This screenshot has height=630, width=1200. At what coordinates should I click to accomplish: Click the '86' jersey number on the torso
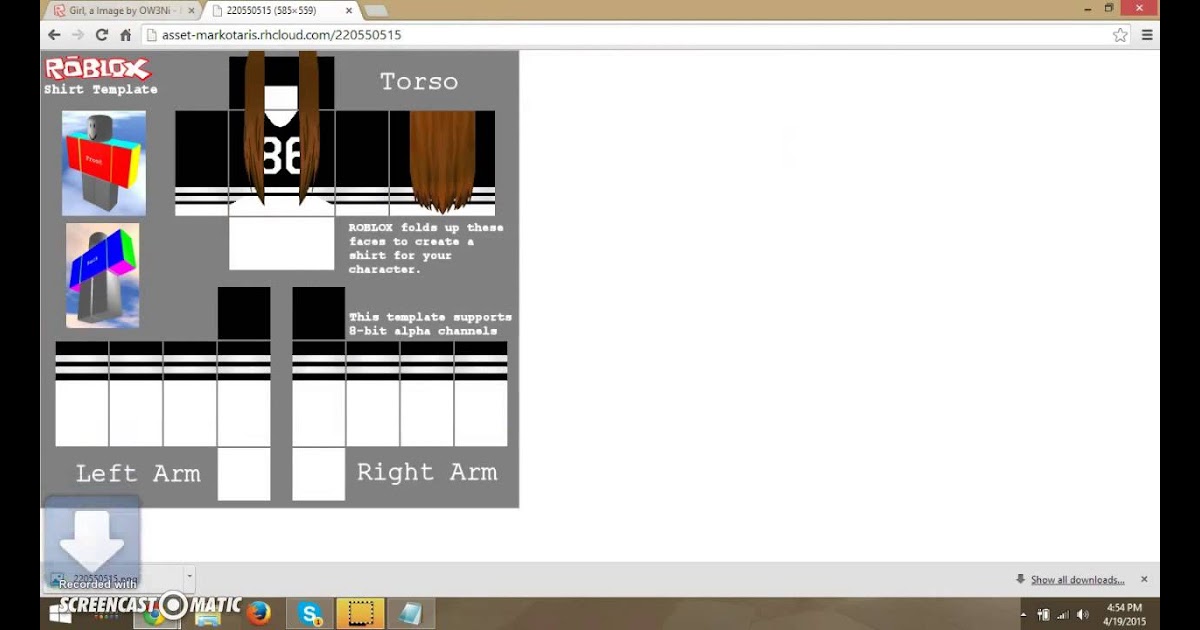coord(282,156)
